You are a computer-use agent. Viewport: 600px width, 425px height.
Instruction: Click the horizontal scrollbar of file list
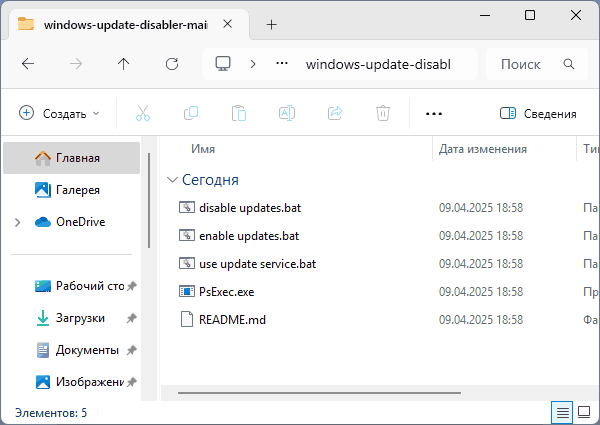click(319, 392)
